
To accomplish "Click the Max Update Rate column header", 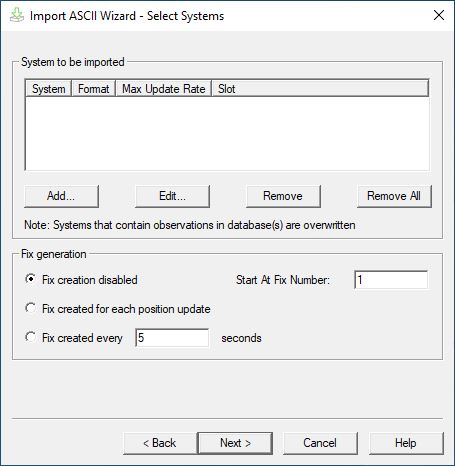I will coord(163,89).
